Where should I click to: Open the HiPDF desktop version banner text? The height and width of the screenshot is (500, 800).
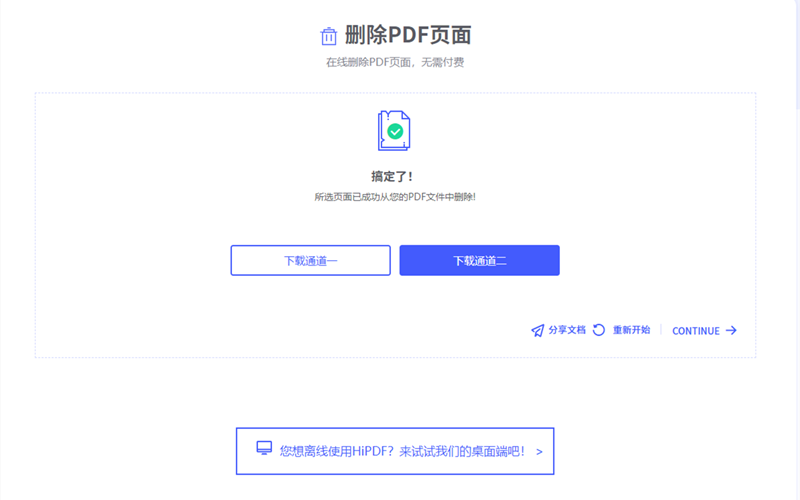pos(402,451)
